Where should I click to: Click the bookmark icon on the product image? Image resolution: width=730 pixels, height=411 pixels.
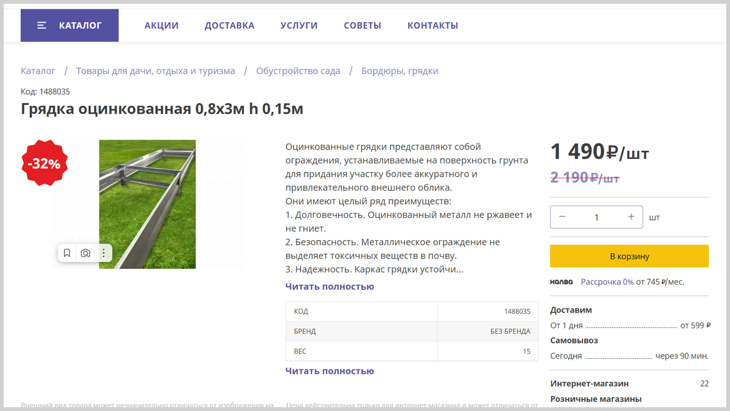tap(67, 253)
